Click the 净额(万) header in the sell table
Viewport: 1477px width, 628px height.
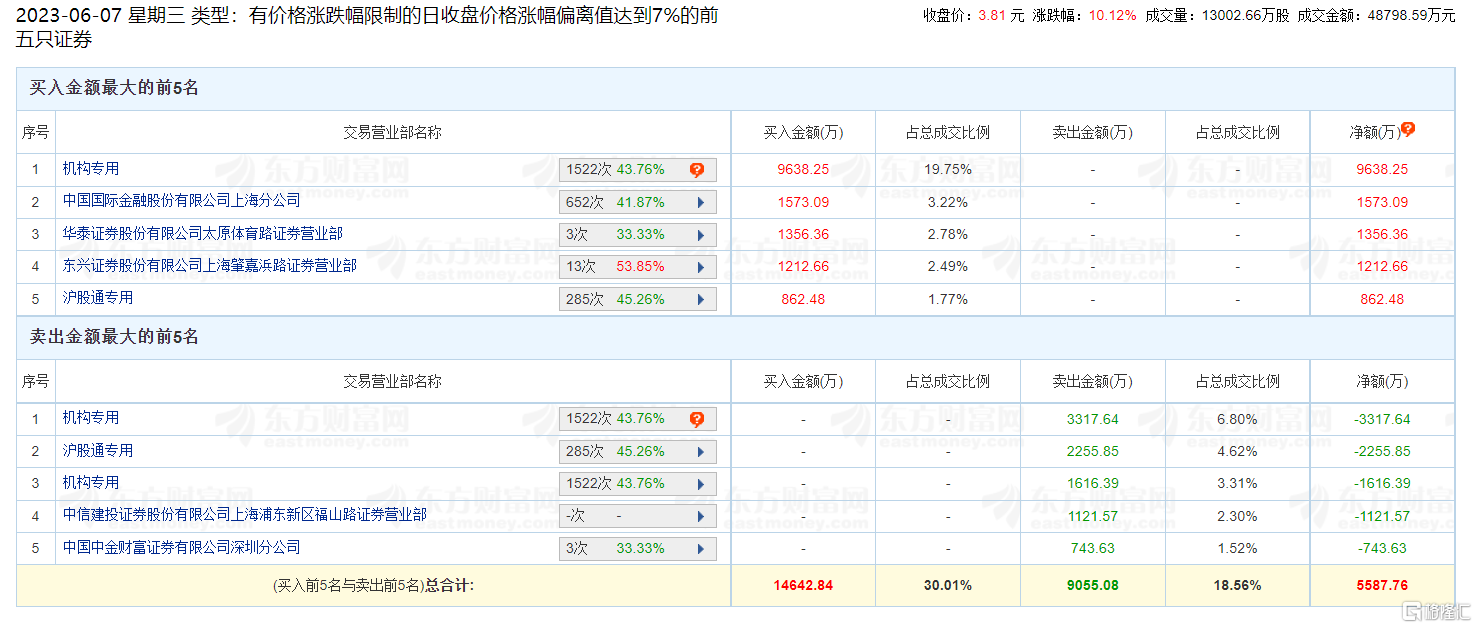1382,381
